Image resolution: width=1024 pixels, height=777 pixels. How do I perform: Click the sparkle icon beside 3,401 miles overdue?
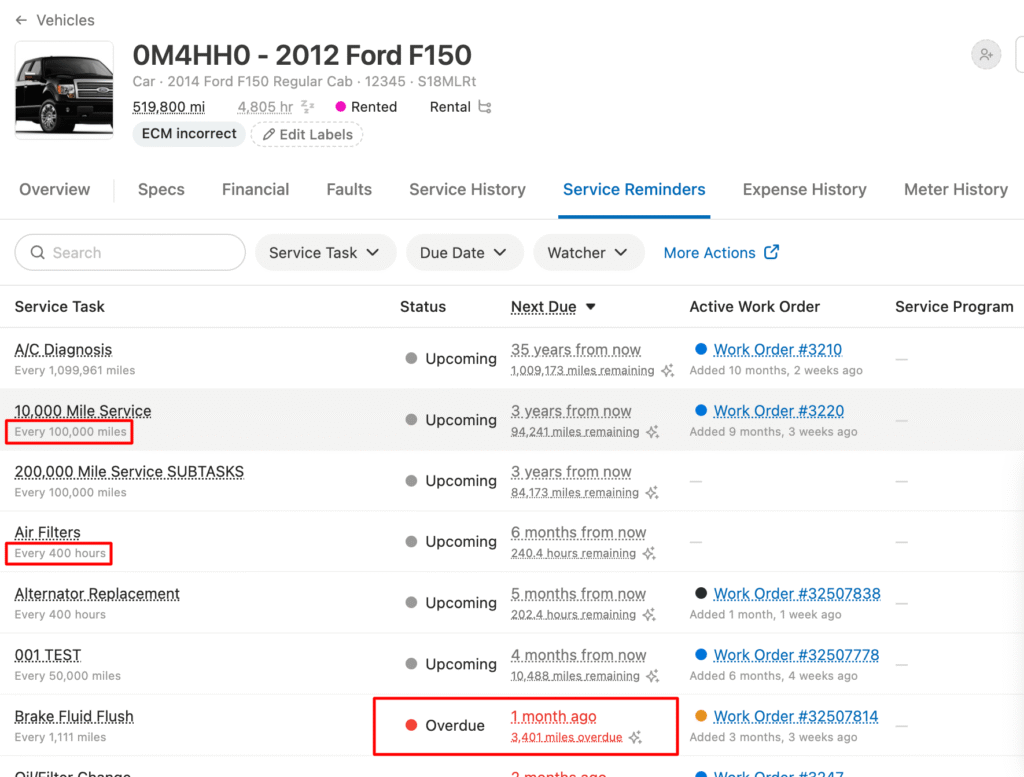(x=635, y=737)
